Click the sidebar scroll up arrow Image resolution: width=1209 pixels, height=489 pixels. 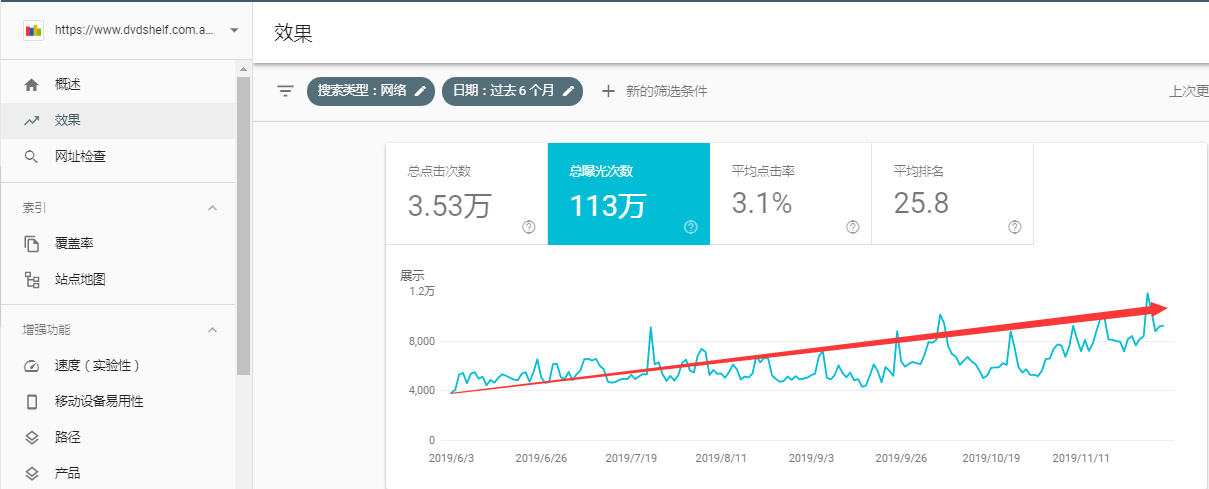(x=243, y=68)
